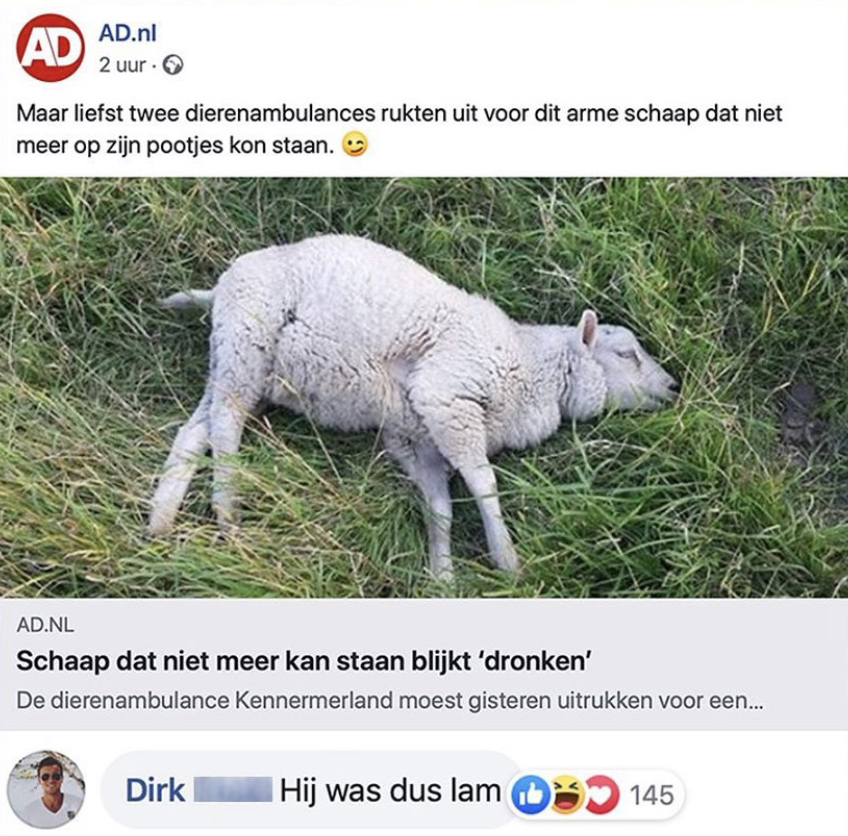Open commenter name Dirk
Viewport: 848px width, 836px height.
(155, 791)
